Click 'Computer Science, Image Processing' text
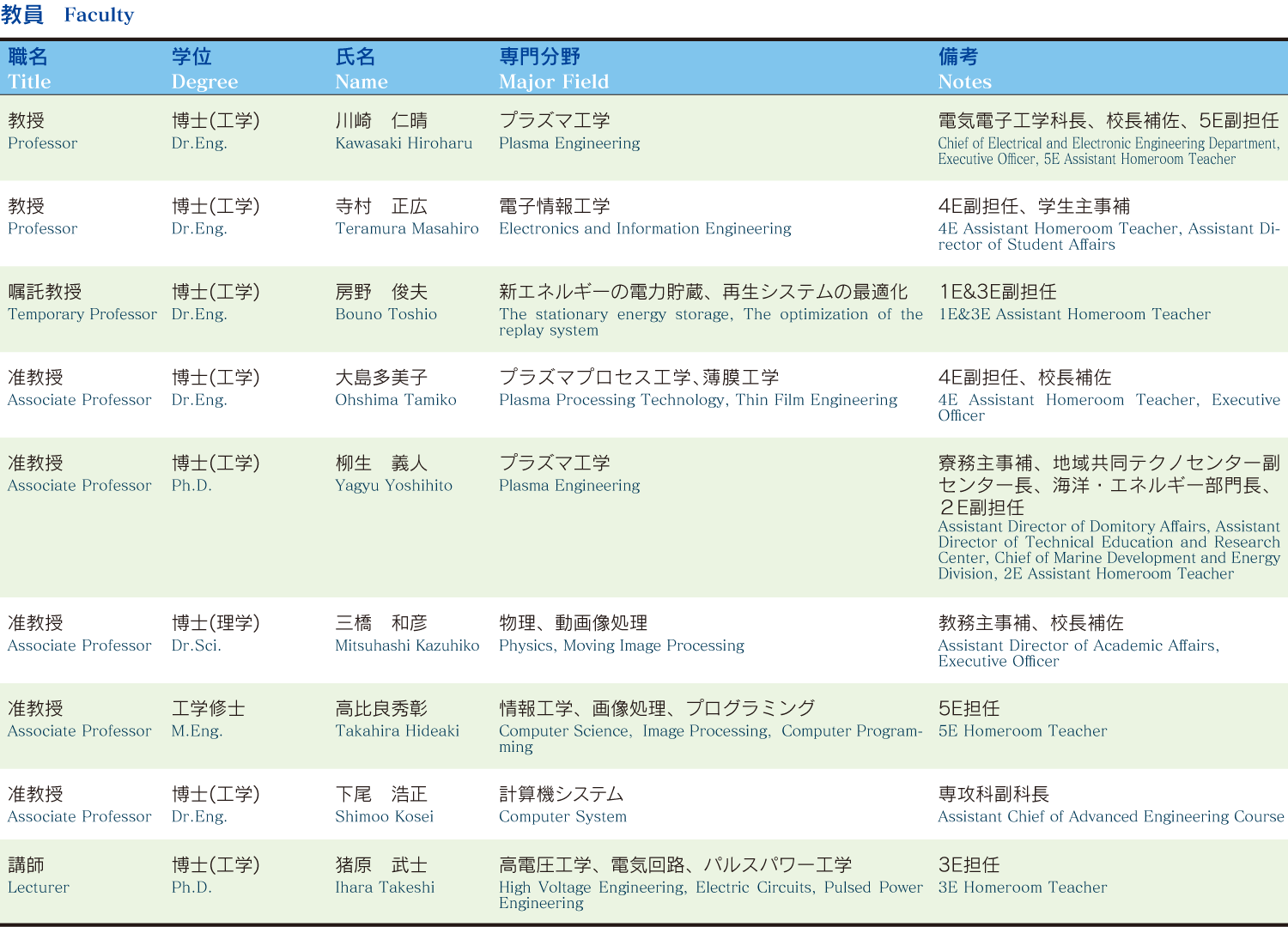Image resolution: width=1288 pixels, height=927 pixels. [x=634, y=731]
